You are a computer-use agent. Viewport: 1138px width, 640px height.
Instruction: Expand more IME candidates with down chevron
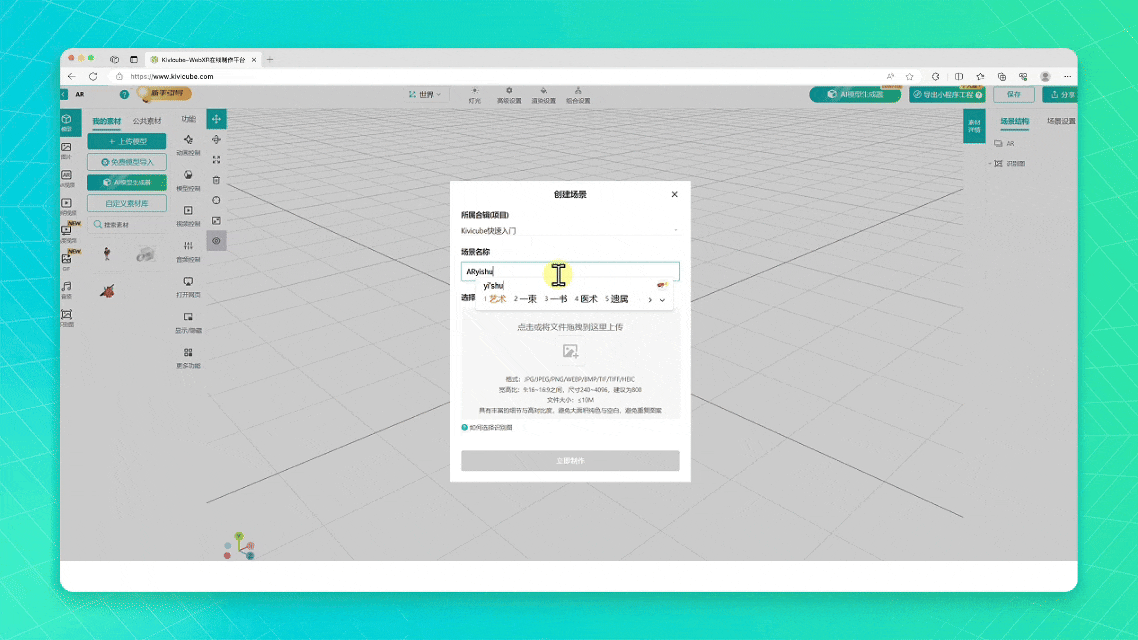click(x=662, y=299)
